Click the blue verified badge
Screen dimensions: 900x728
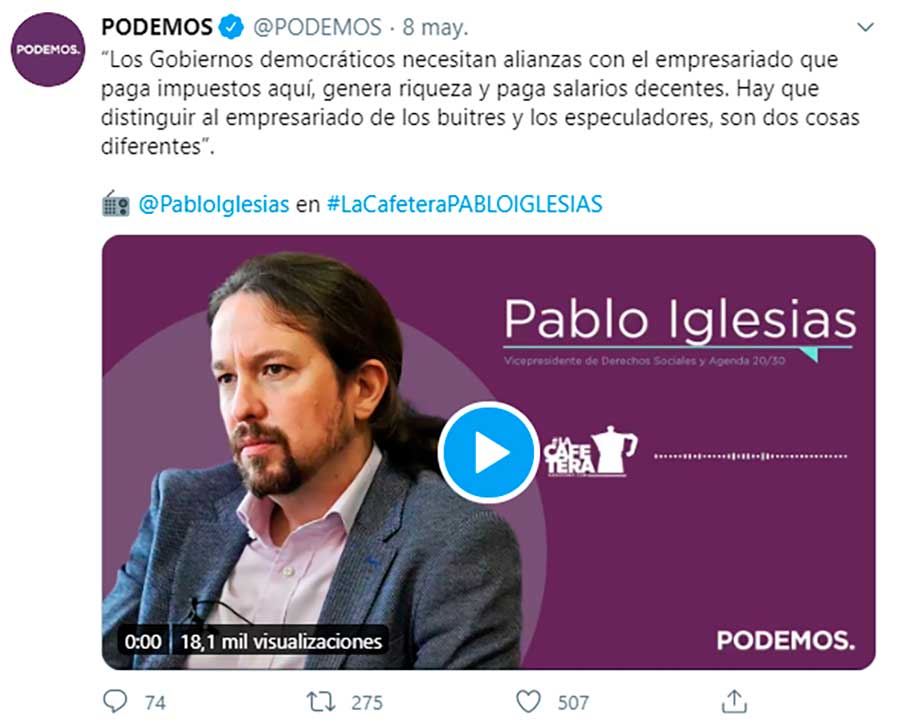[x=231, y=27]
